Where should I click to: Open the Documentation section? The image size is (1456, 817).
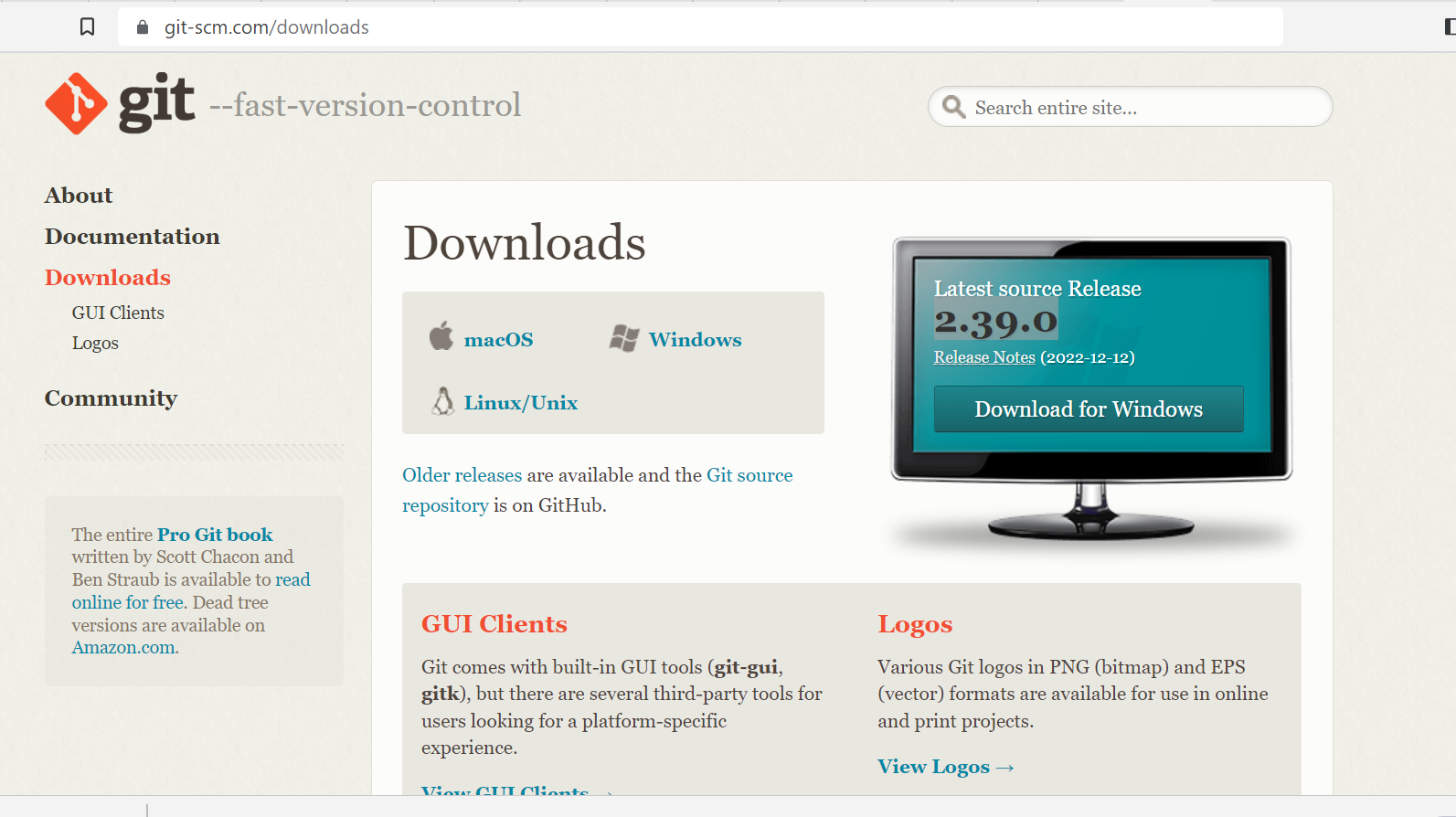tap(133, 237)
